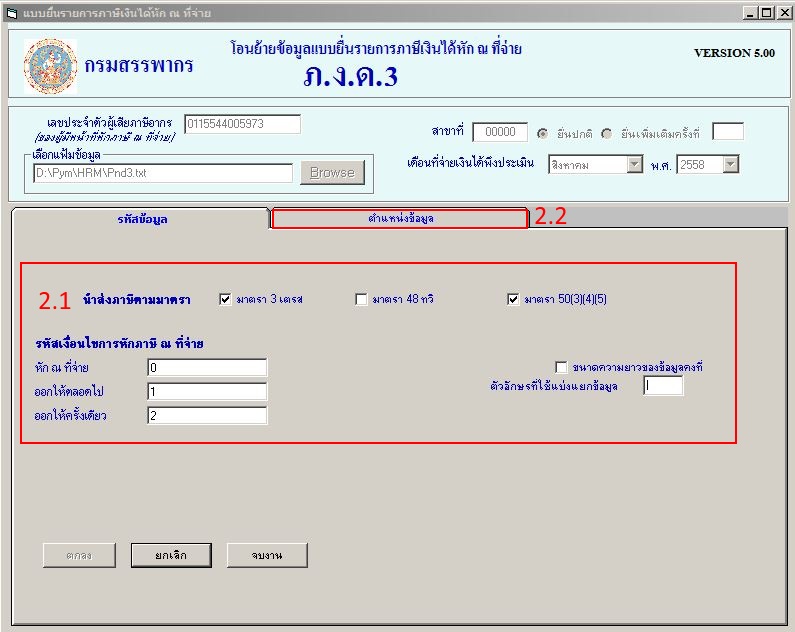Click the Browse button
This screenshot has width=795, height=632.
[x=332, y=172]
